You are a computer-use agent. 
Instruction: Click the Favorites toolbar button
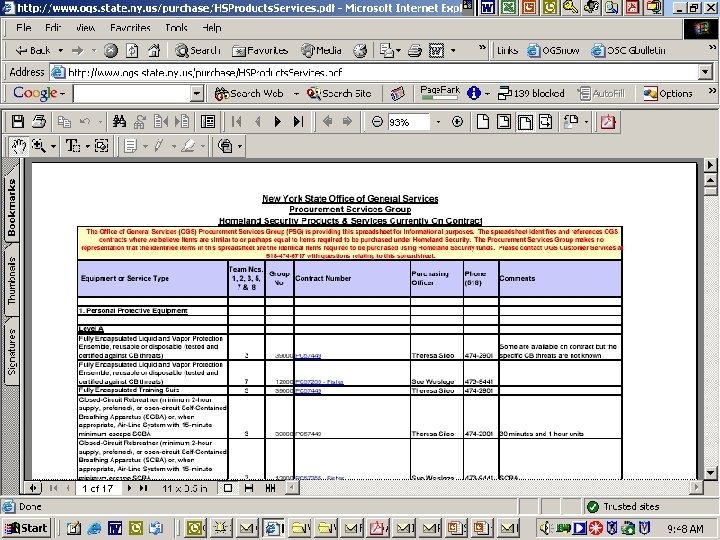pos(260,51)
